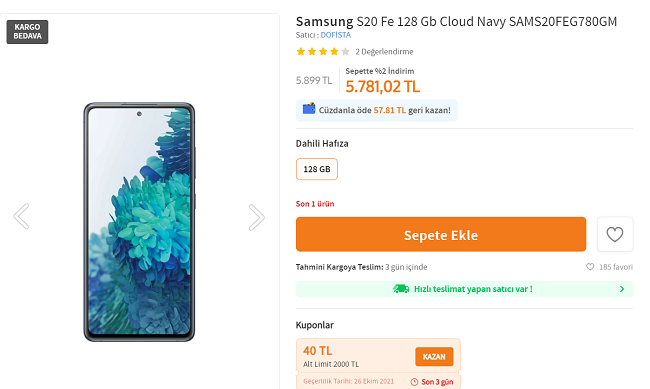Click the Samsung S20 Fe product photo
Viewport: 650px width, 389px height.
(x=139, y=222)
